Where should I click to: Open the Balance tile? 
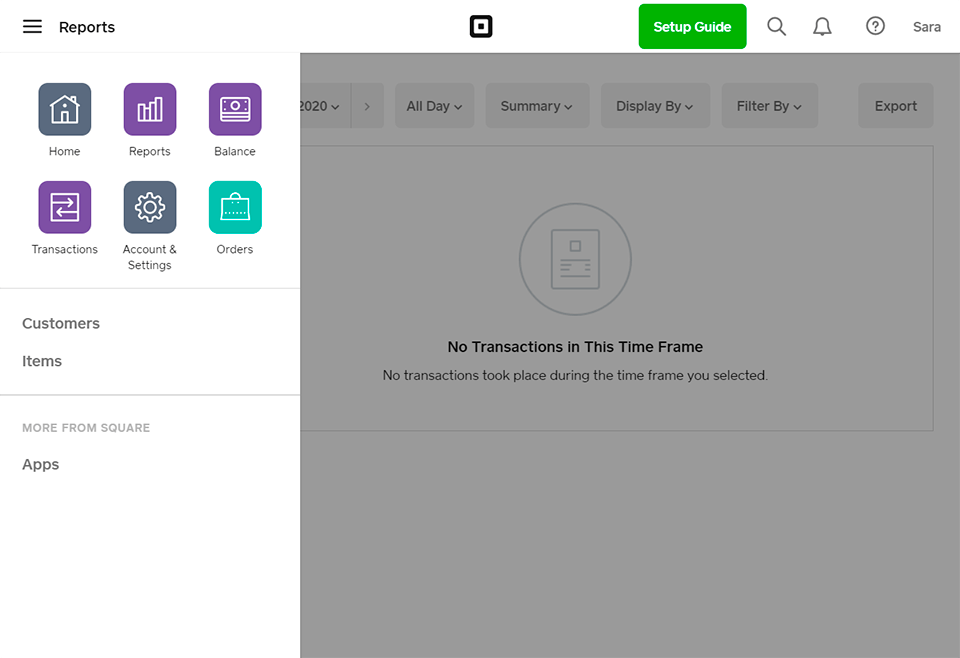pos(234,109)
